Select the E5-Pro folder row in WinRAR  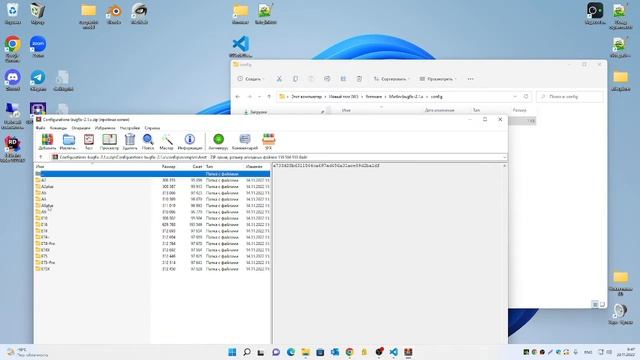152,262
